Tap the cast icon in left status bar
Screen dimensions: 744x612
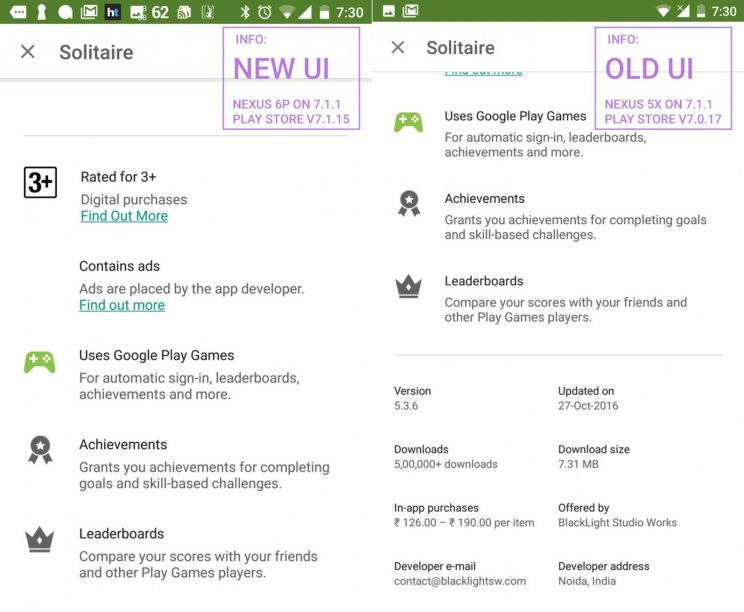tap(184, 12)
